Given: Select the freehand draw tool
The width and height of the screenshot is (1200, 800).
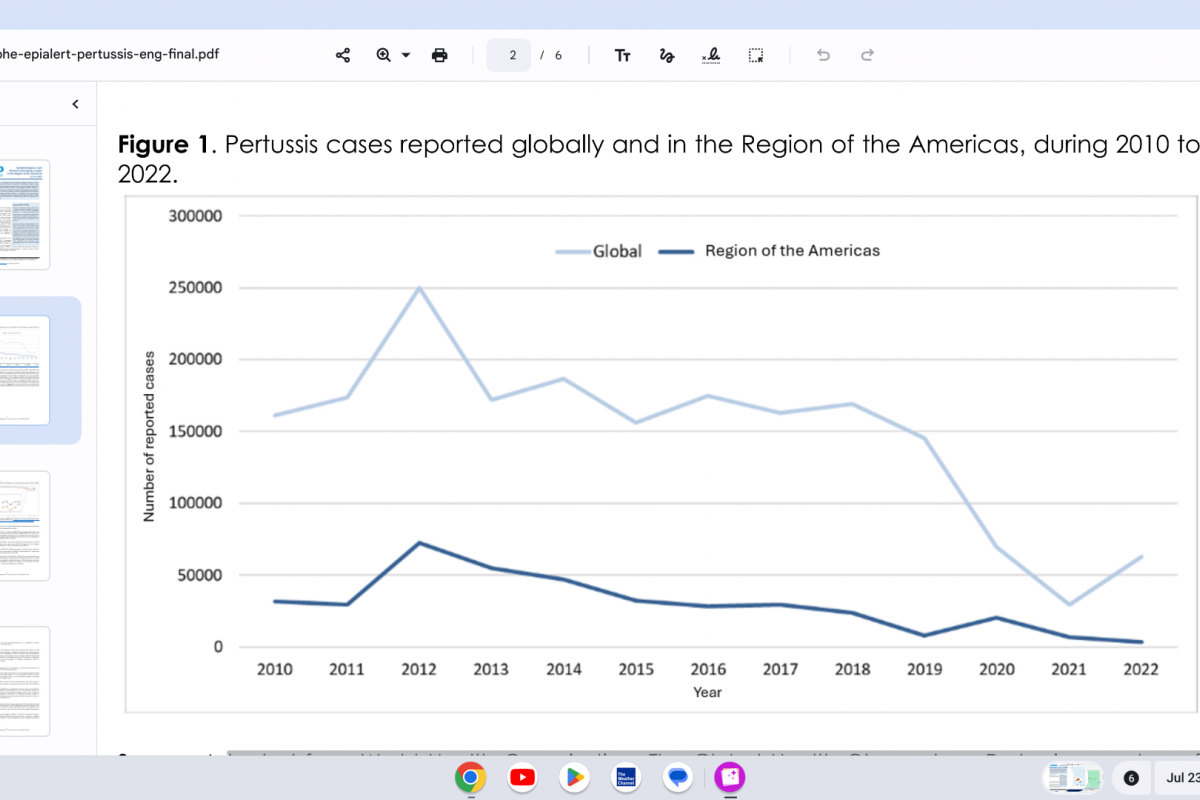Looking at the screenshot, I should [667, 55].
